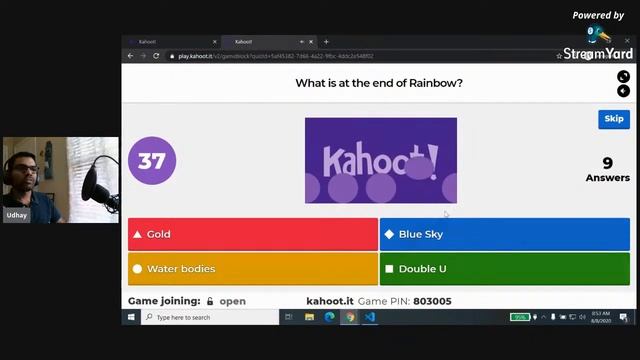Show hidden system tray icons
Screen dimensions: 640x360
(544, 317)
